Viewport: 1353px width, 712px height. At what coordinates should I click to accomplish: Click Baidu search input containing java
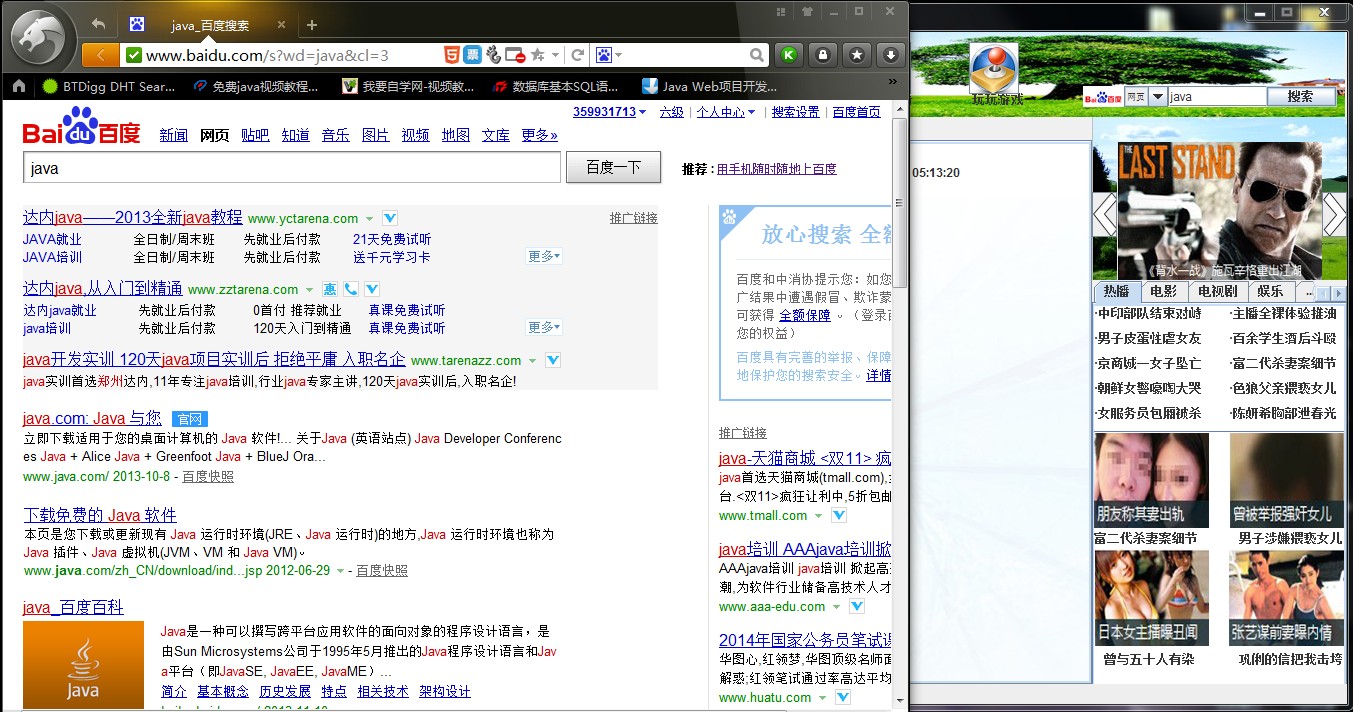click(x=292, y=168)
